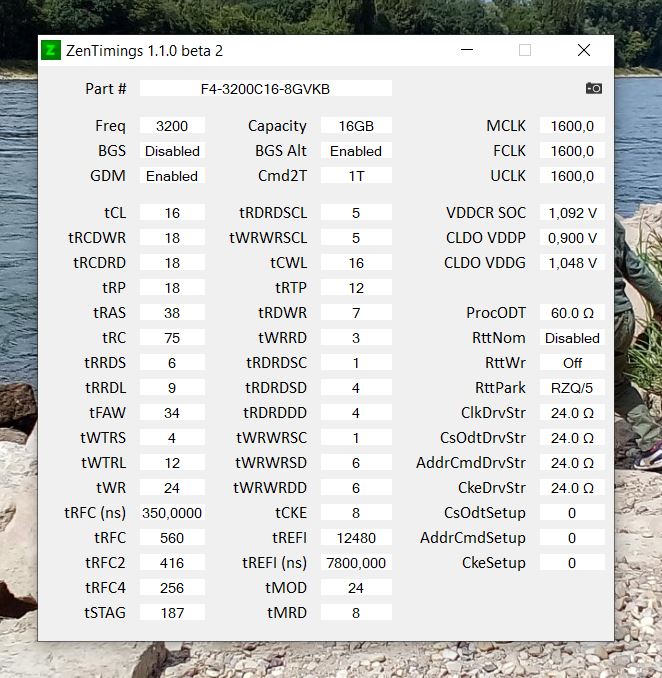Click the tMOD value 24
Viewport: 662px width, 678px height.
[x=356, y=588]
